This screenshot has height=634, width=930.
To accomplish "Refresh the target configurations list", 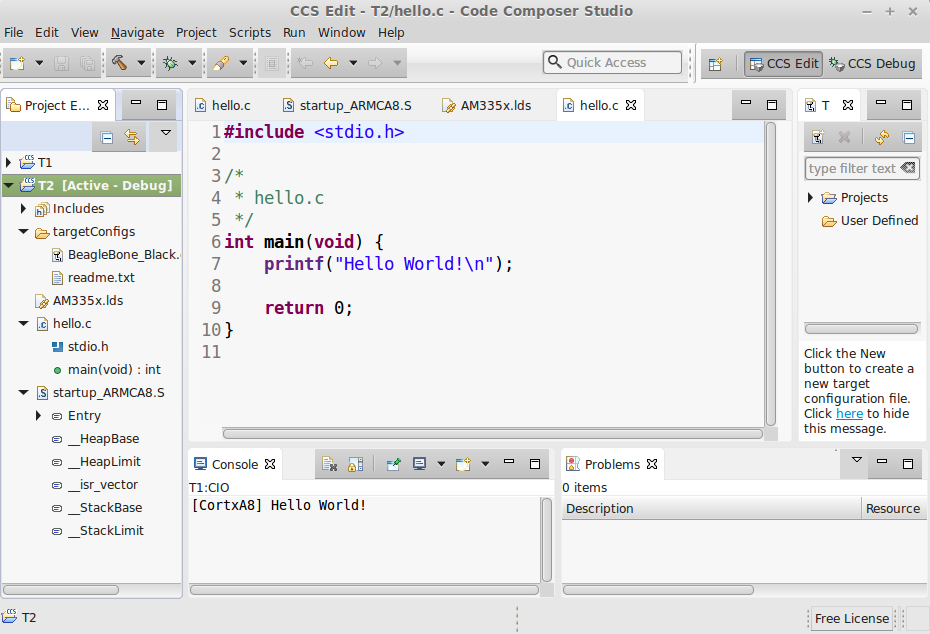I will coord(882,138).
